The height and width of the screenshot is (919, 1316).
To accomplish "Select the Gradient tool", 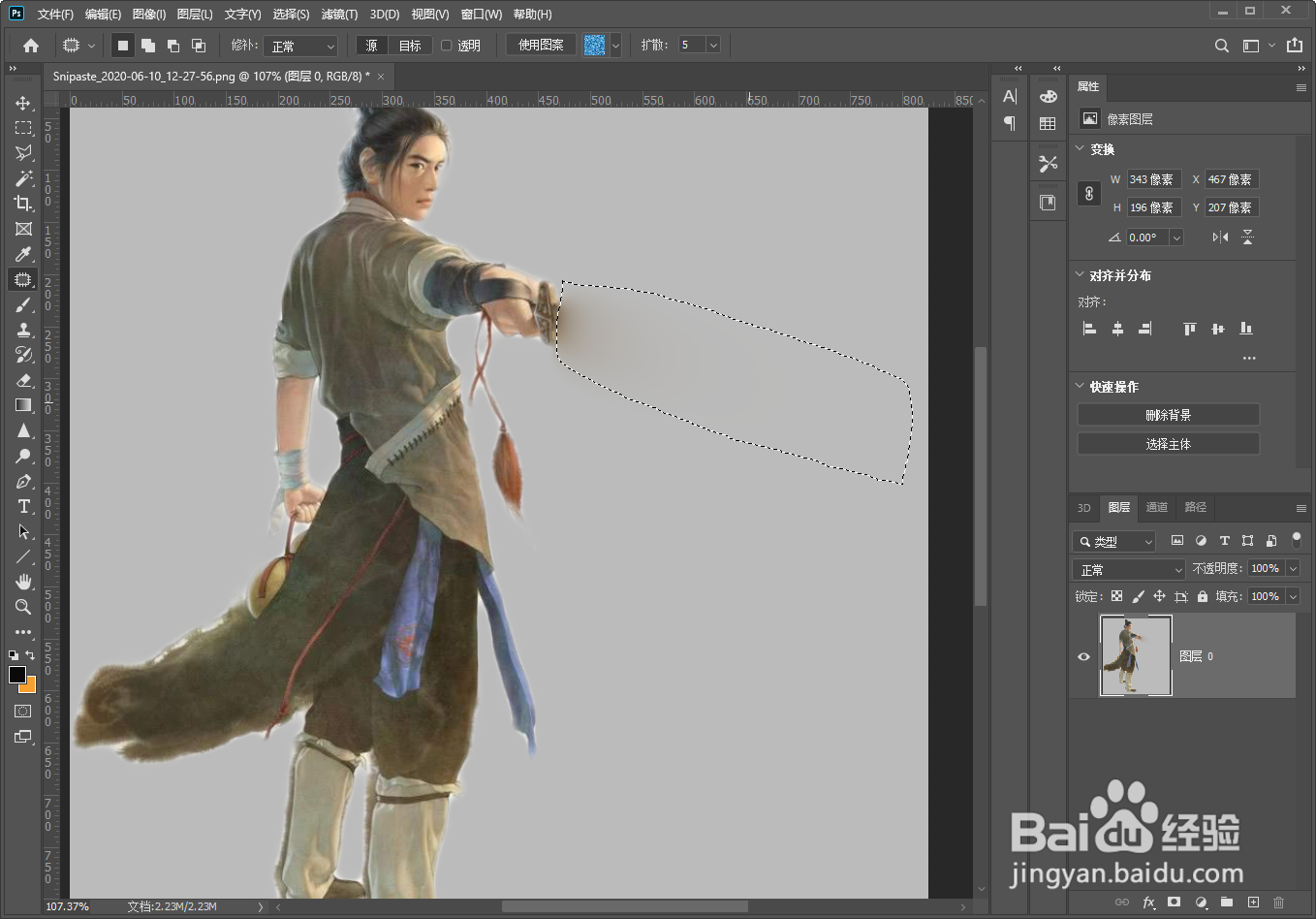I will coord(23,405).
